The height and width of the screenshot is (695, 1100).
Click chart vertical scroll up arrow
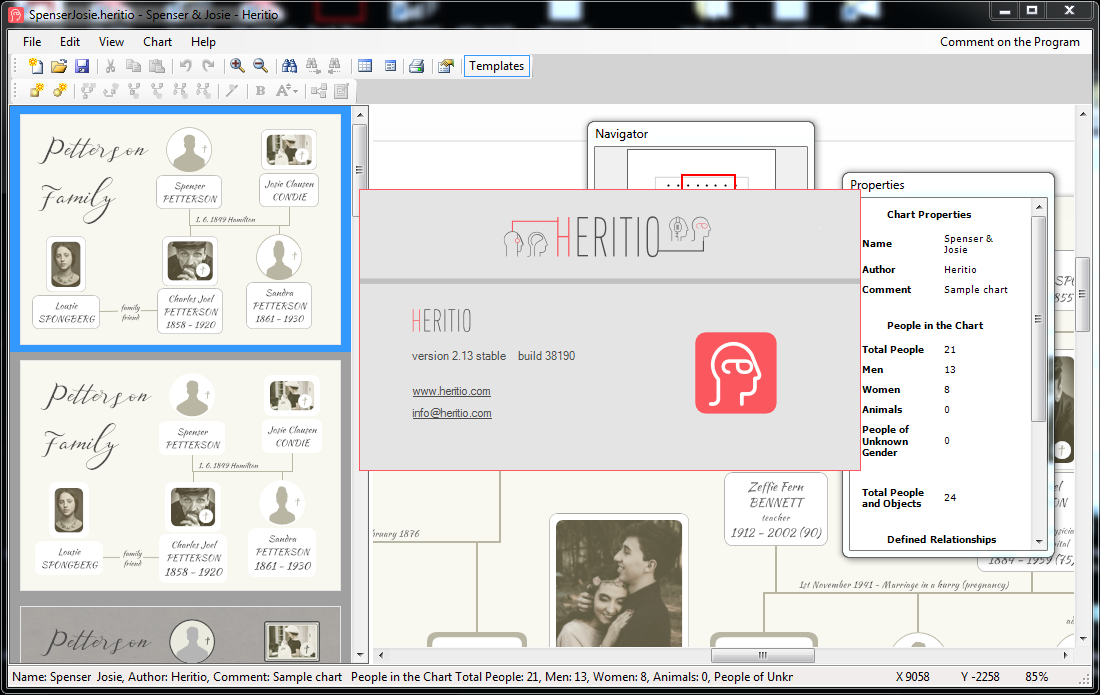(x=1082, y=114)
